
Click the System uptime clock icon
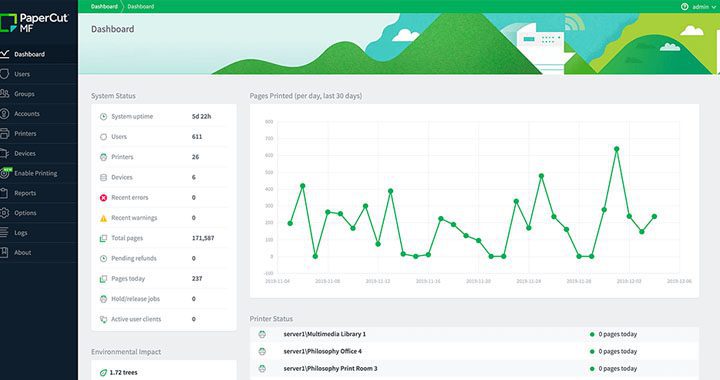[x=103, y=117]
